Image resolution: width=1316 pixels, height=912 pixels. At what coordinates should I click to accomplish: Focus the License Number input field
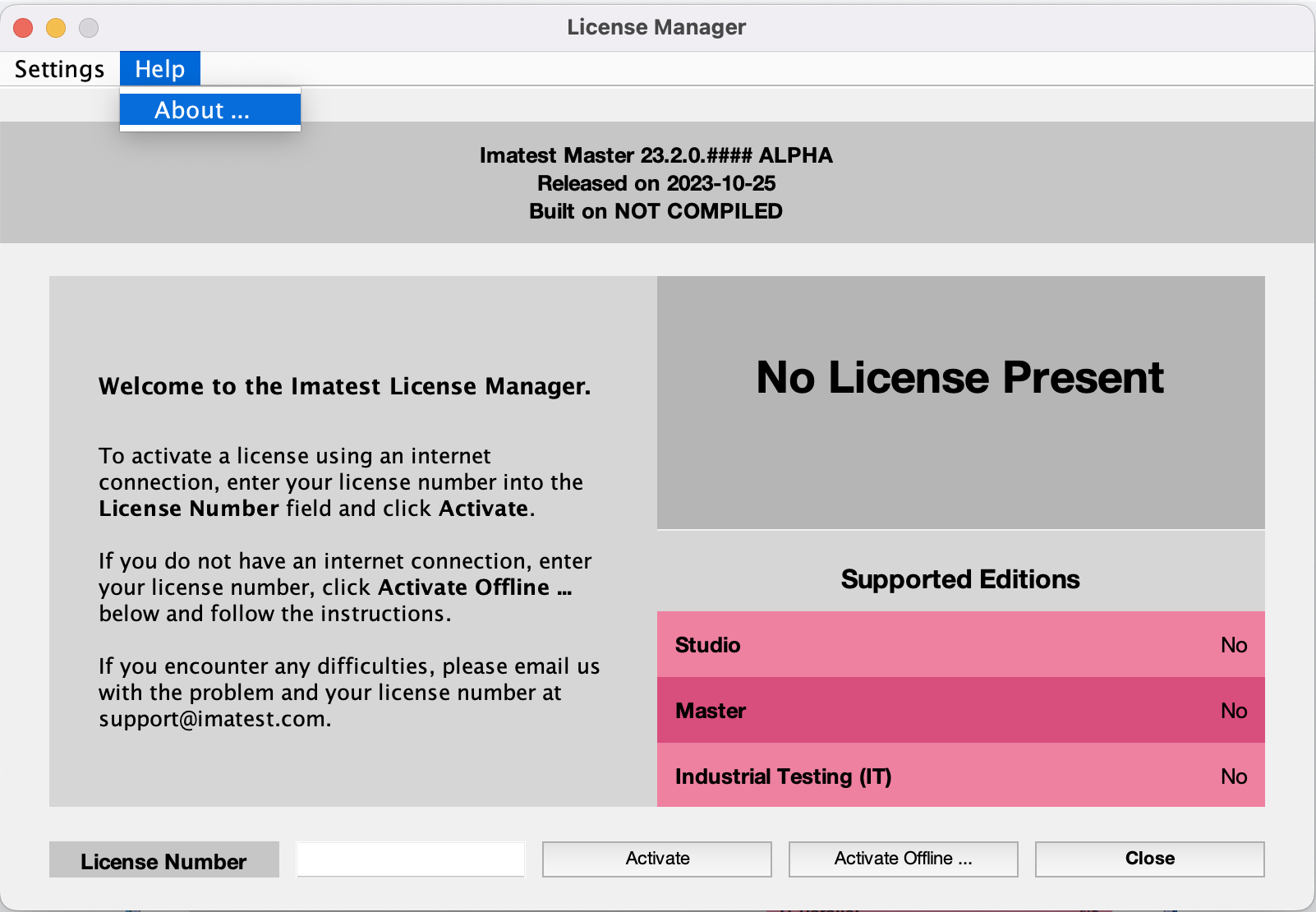click(411, 859)
